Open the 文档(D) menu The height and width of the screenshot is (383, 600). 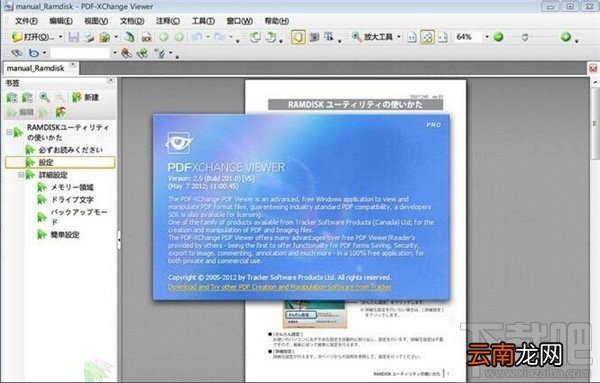click(132, 21)
